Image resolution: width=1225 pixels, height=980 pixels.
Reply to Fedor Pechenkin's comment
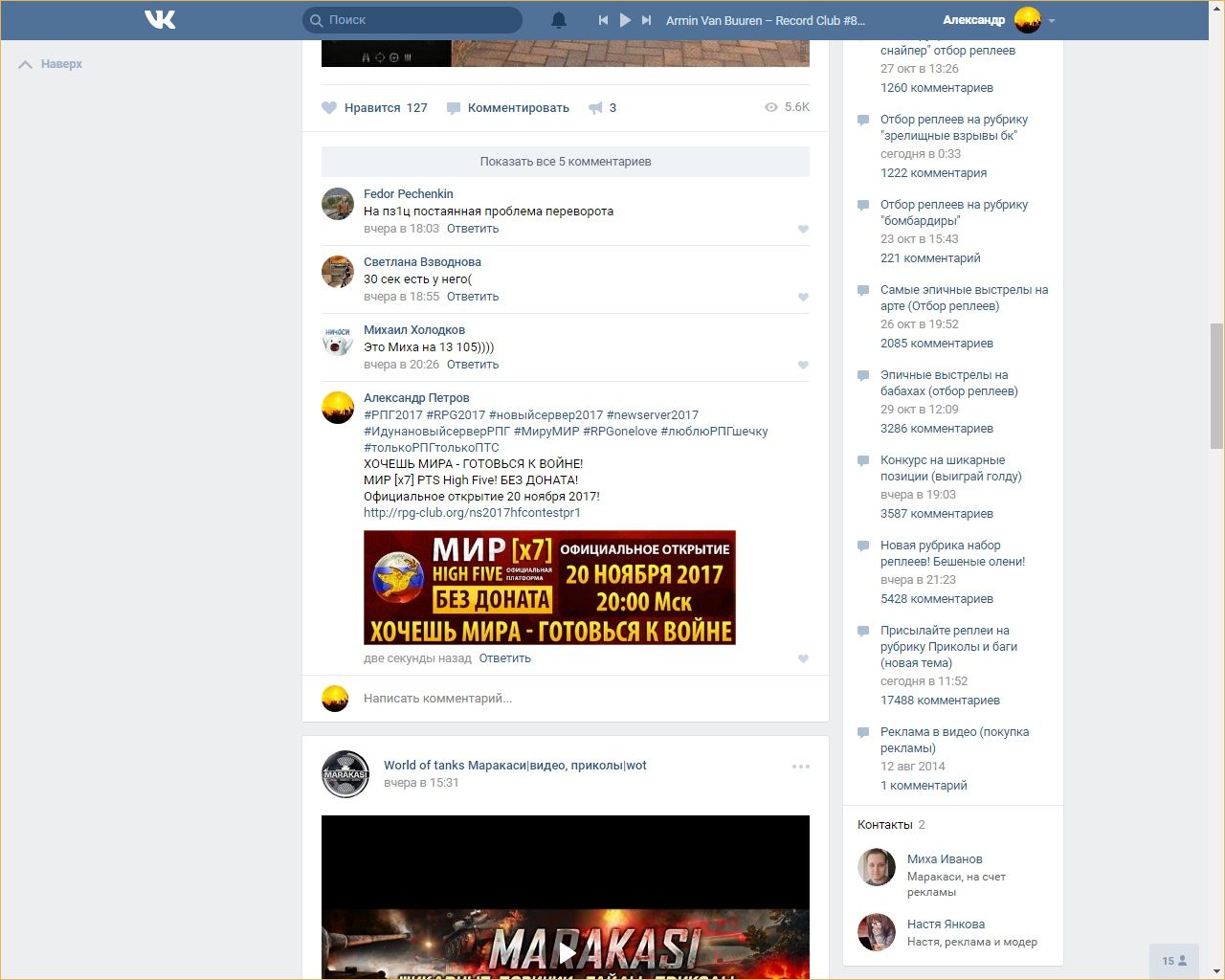click(473, 229)
